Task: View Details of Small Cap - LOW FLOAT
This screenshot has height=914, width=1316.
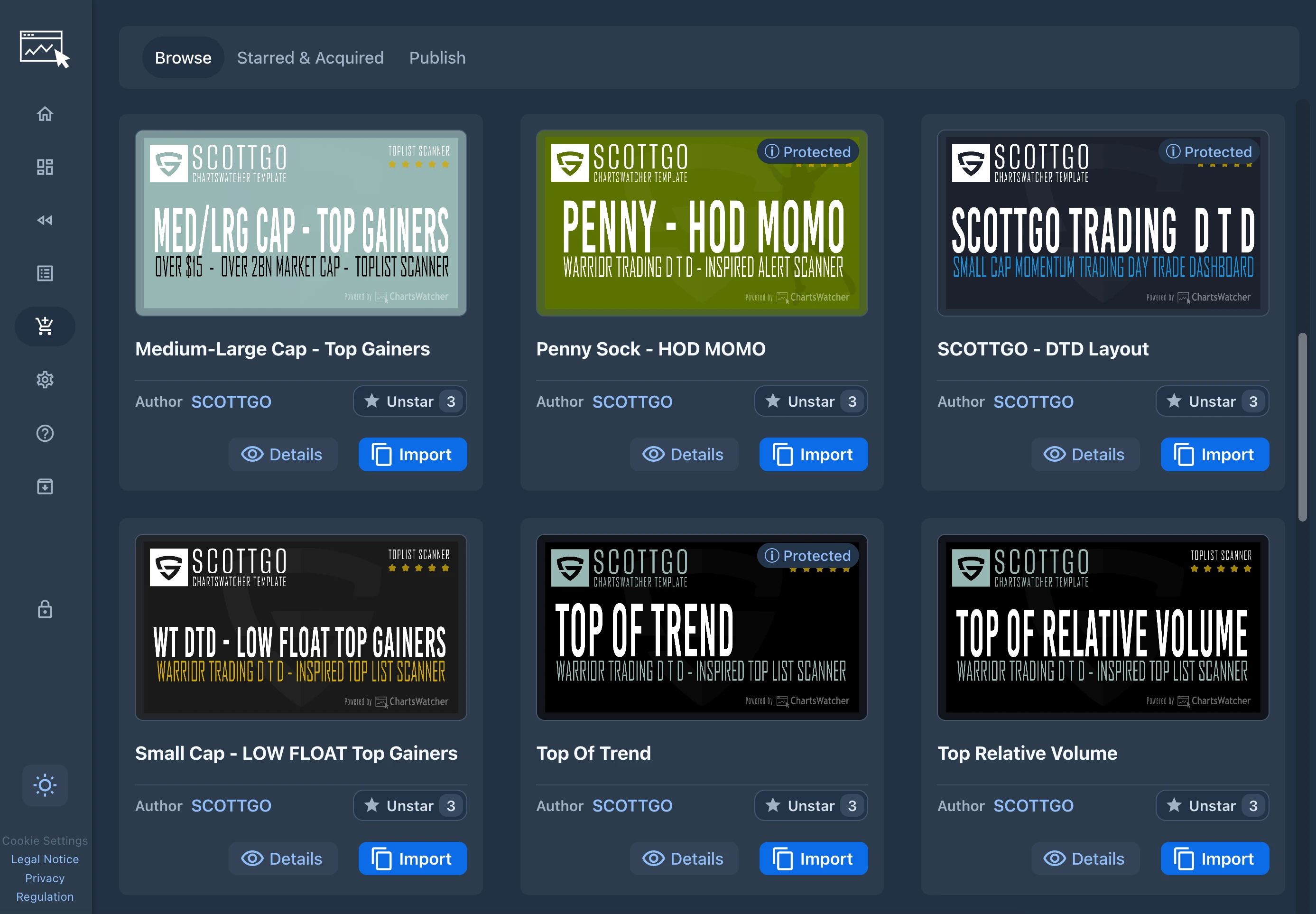Action: coord(283,859)
